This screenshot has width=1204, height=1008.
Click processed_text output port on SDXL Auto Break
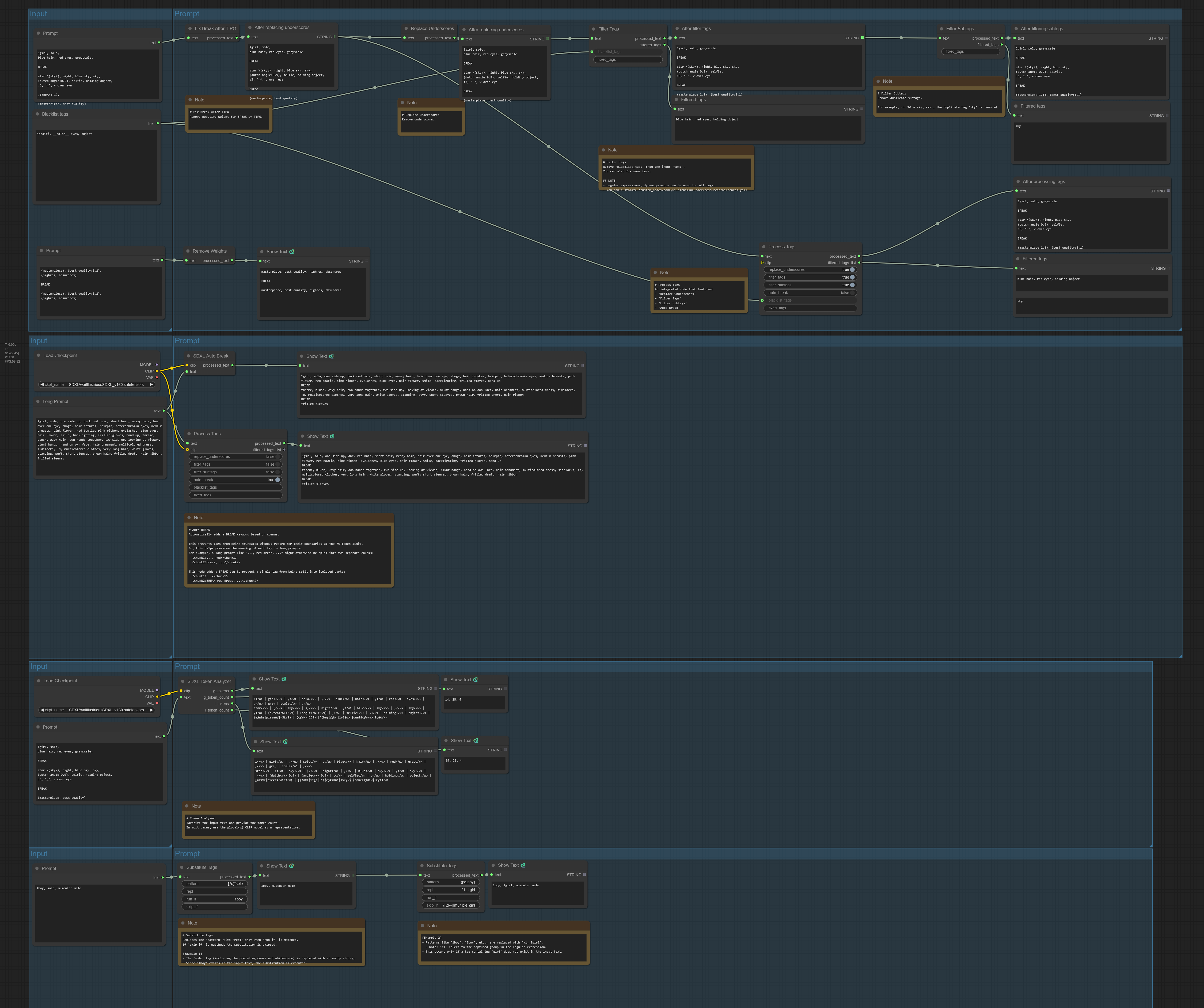pos(233,365)
